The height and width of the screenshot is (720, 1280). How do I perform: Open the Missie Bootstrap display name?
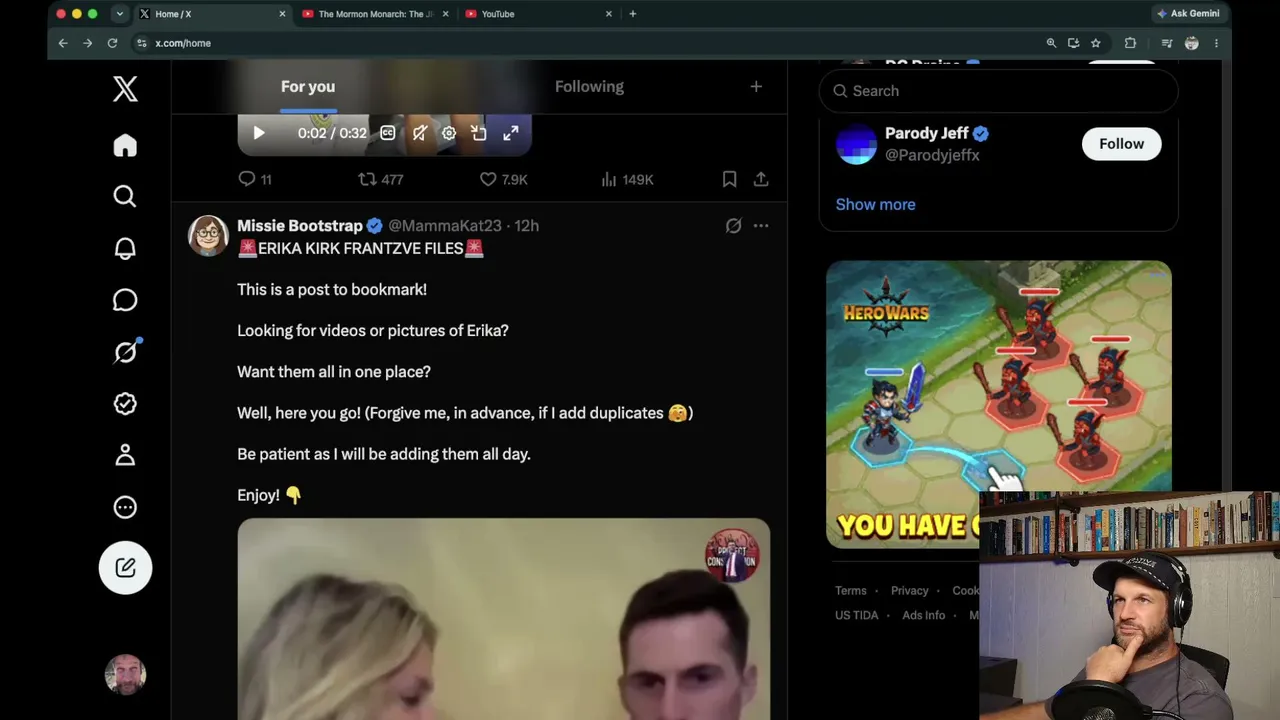tap(300, 226)
